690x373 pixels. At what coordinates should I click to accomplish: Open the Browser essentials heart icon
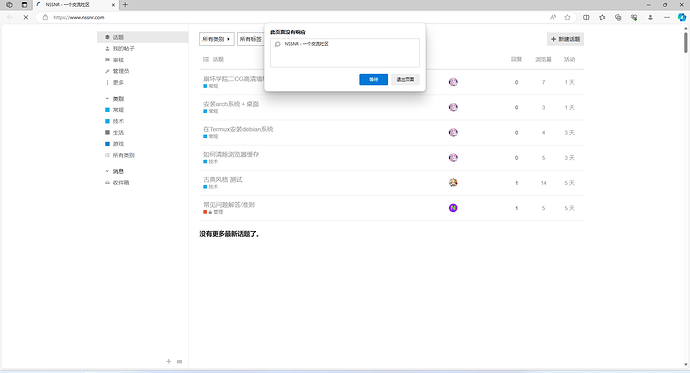click(634, 17)
